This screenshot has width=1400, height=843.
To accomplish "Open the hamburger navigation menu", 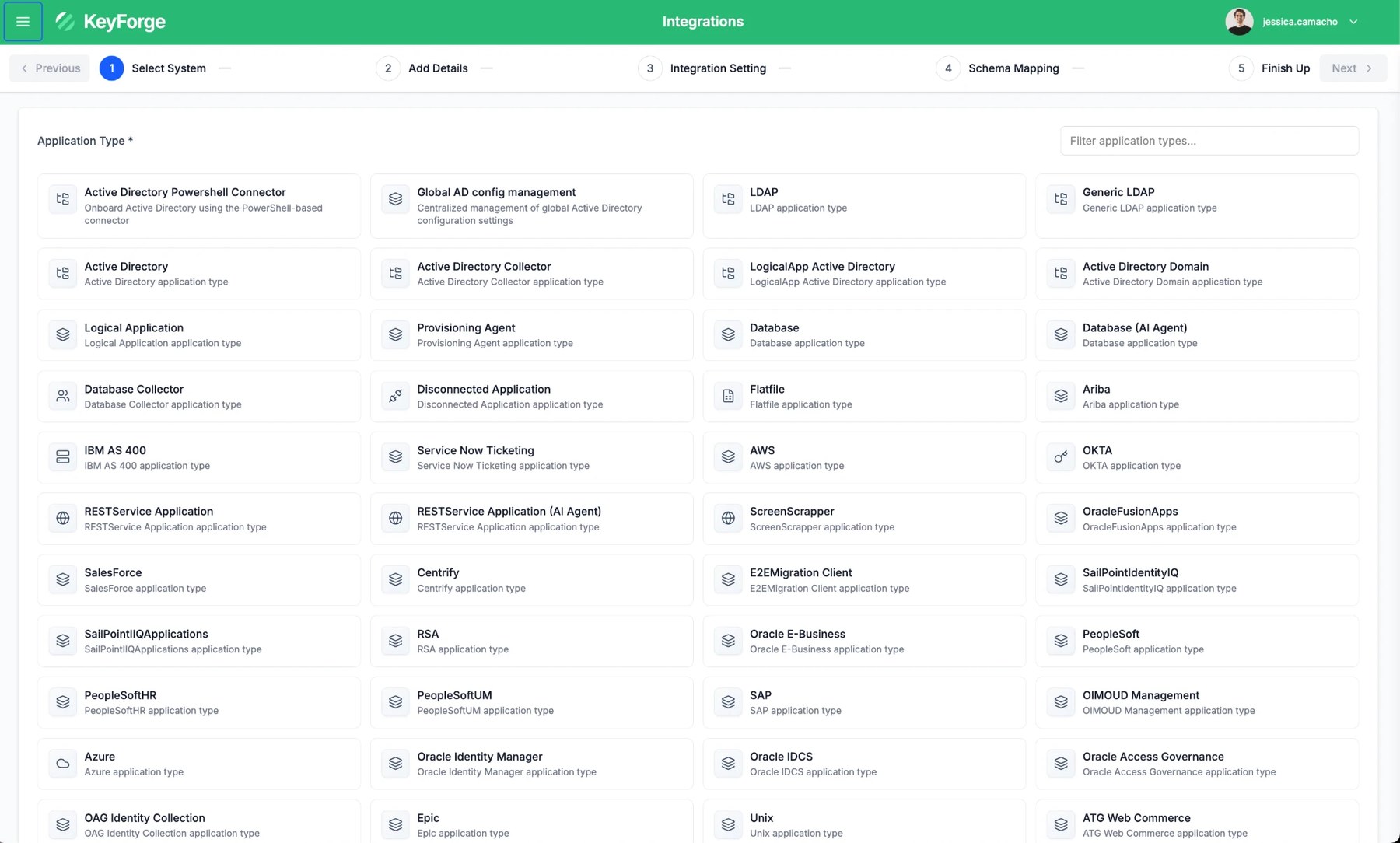I will [x=23, y=22].
